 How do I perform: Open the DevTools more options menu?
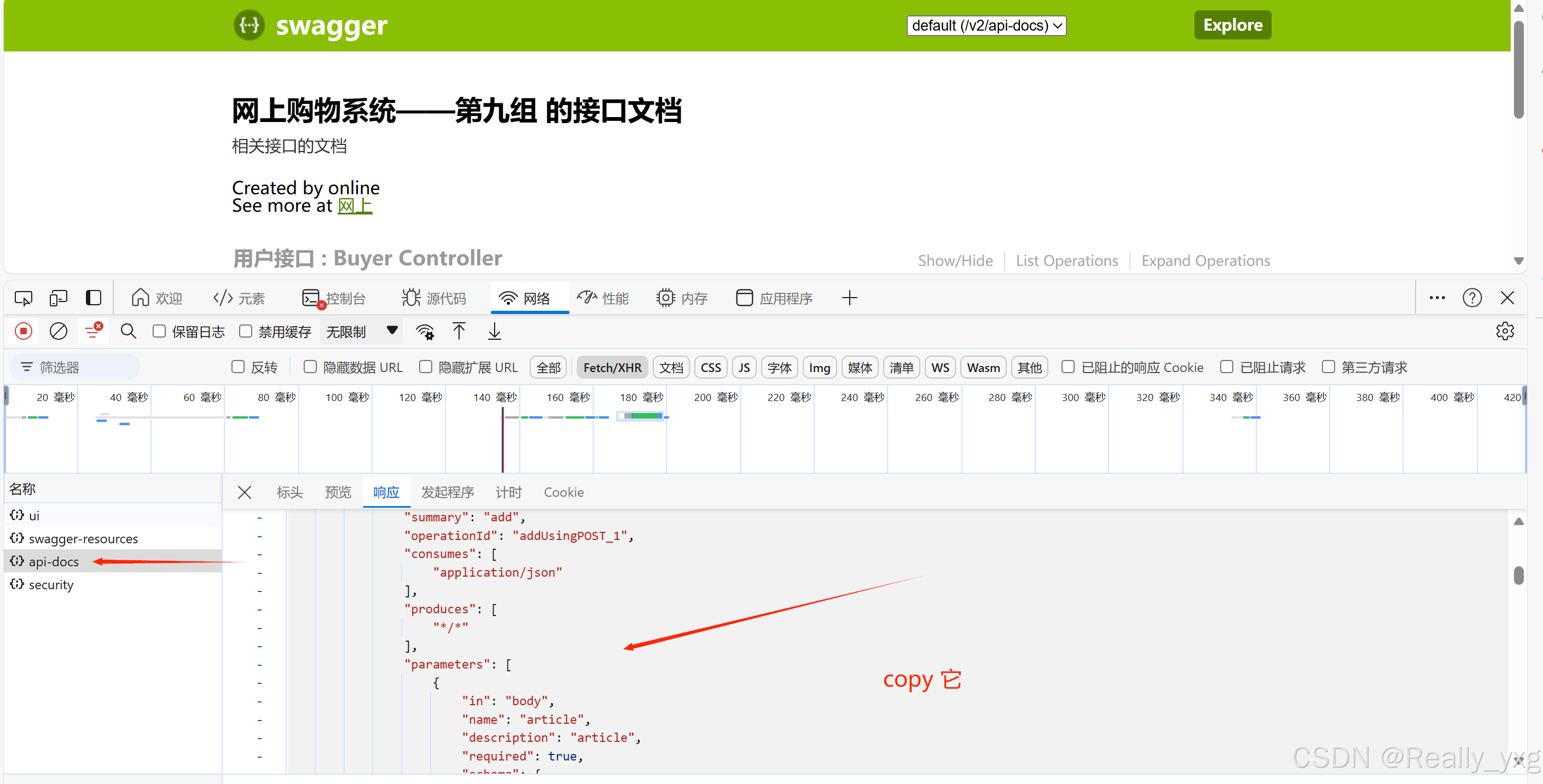pos(1437,298)
